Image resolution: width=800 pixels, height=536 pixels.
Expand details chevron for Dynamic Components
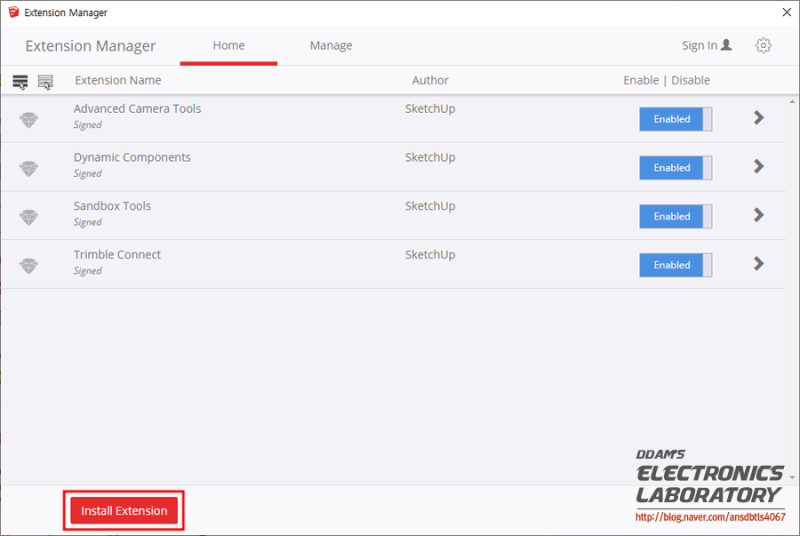(759, 166)
